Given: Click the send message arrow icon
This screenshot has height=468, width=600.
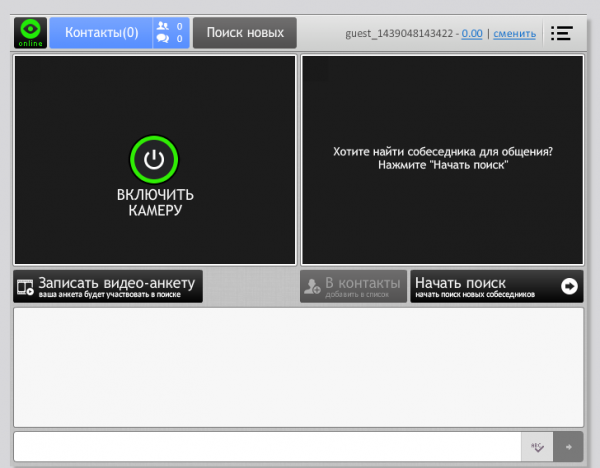Looking at the screenshot, I should click(x=569, y=446).
